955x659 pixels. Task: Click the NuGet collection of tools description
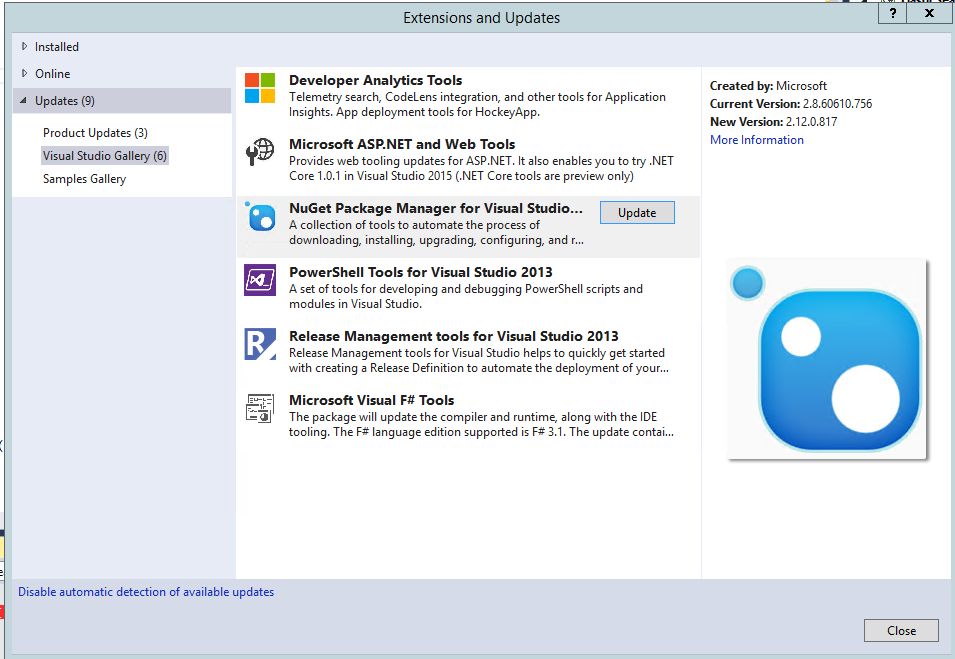coord(436,233)
